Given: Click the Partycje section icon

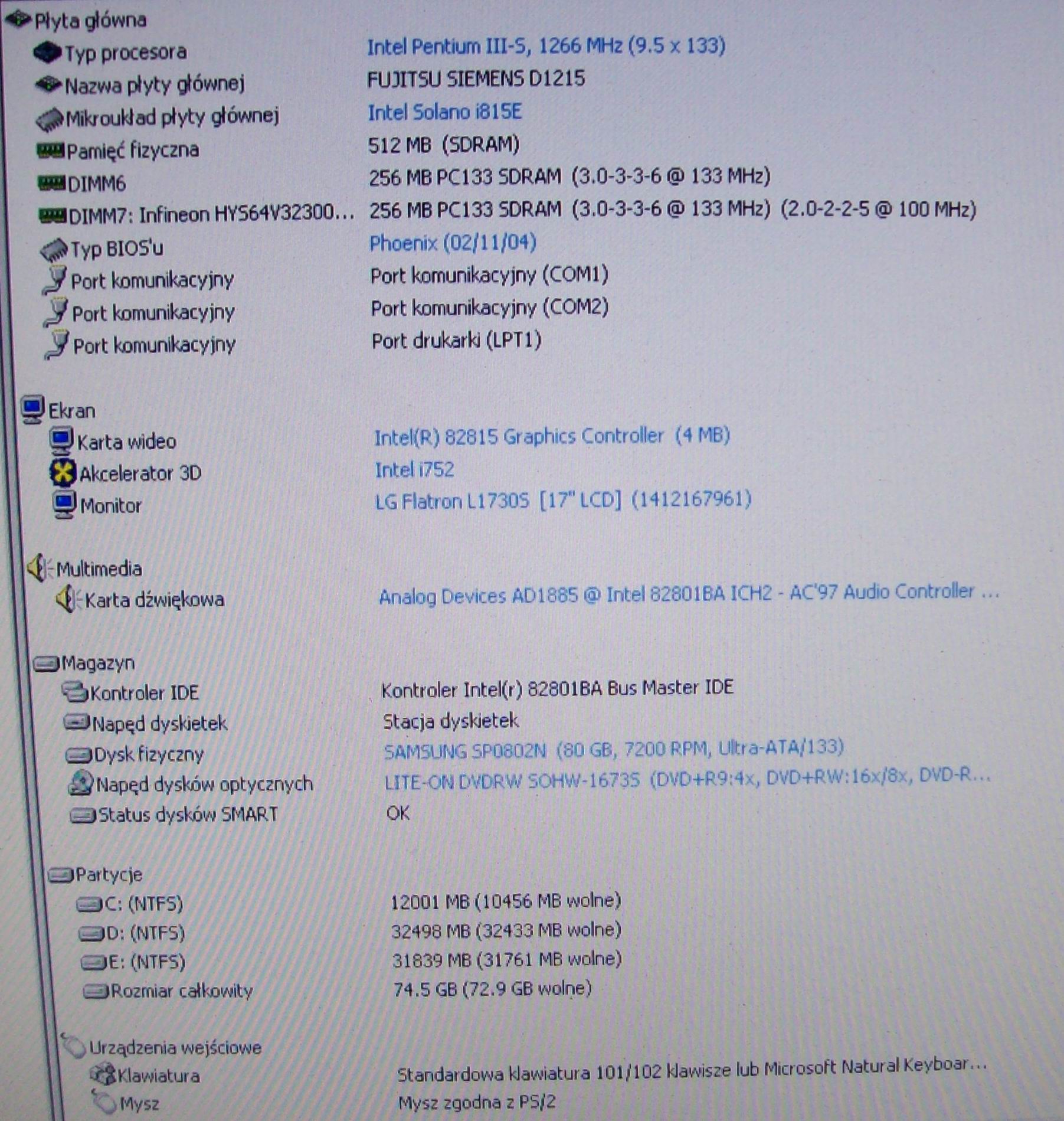Looking at the screenshot, I should (x=61, y=875).
